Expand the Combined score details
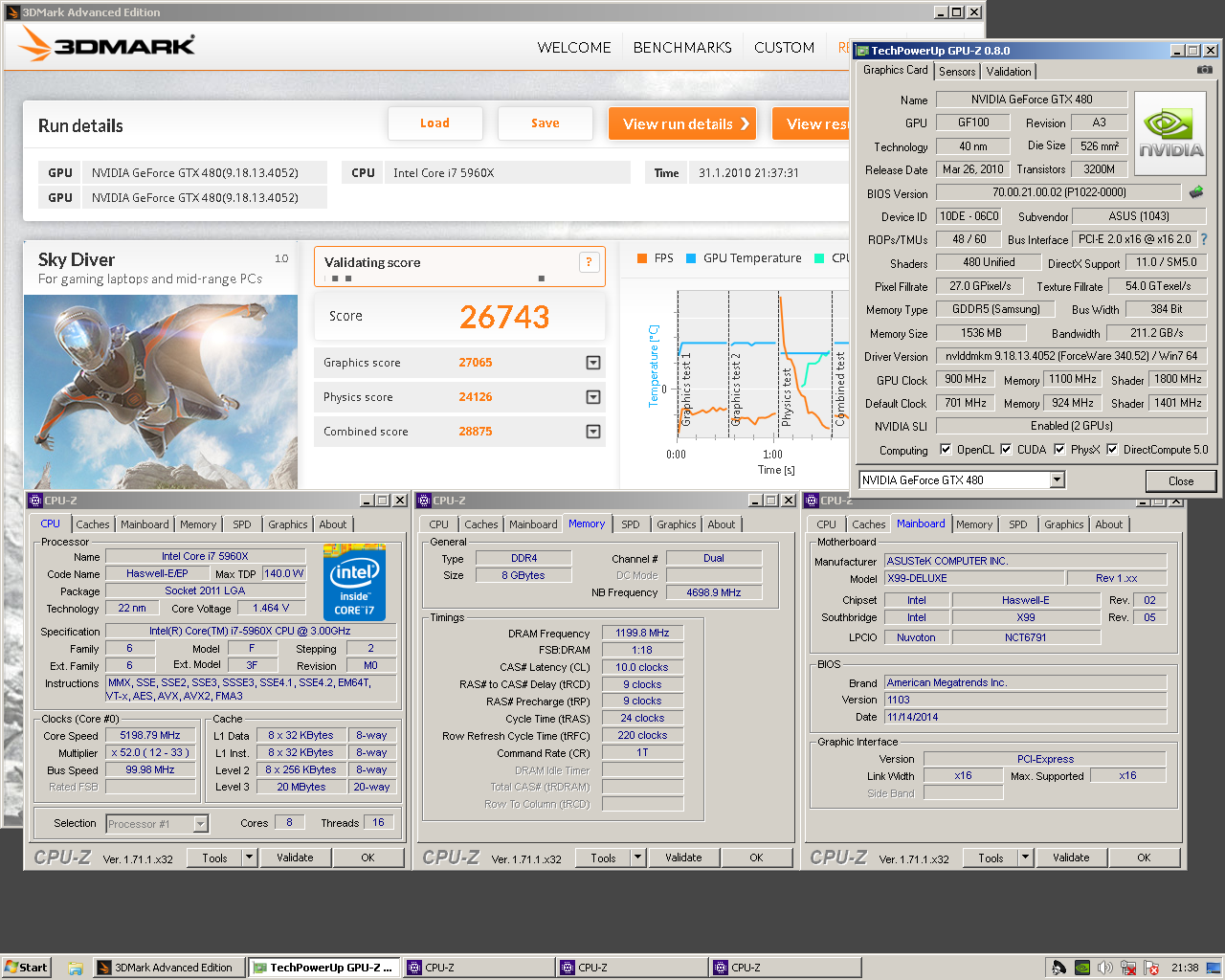 pos(593,432)
